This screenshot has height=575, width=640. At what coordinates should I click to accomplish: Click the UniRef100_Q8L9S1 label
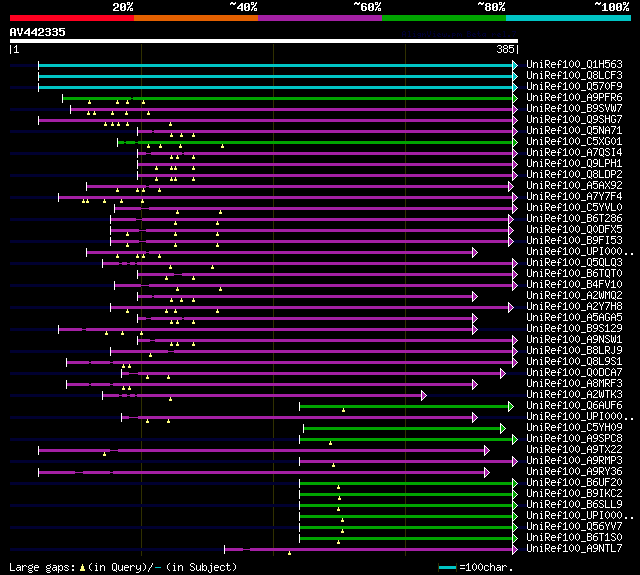[574, 362]
